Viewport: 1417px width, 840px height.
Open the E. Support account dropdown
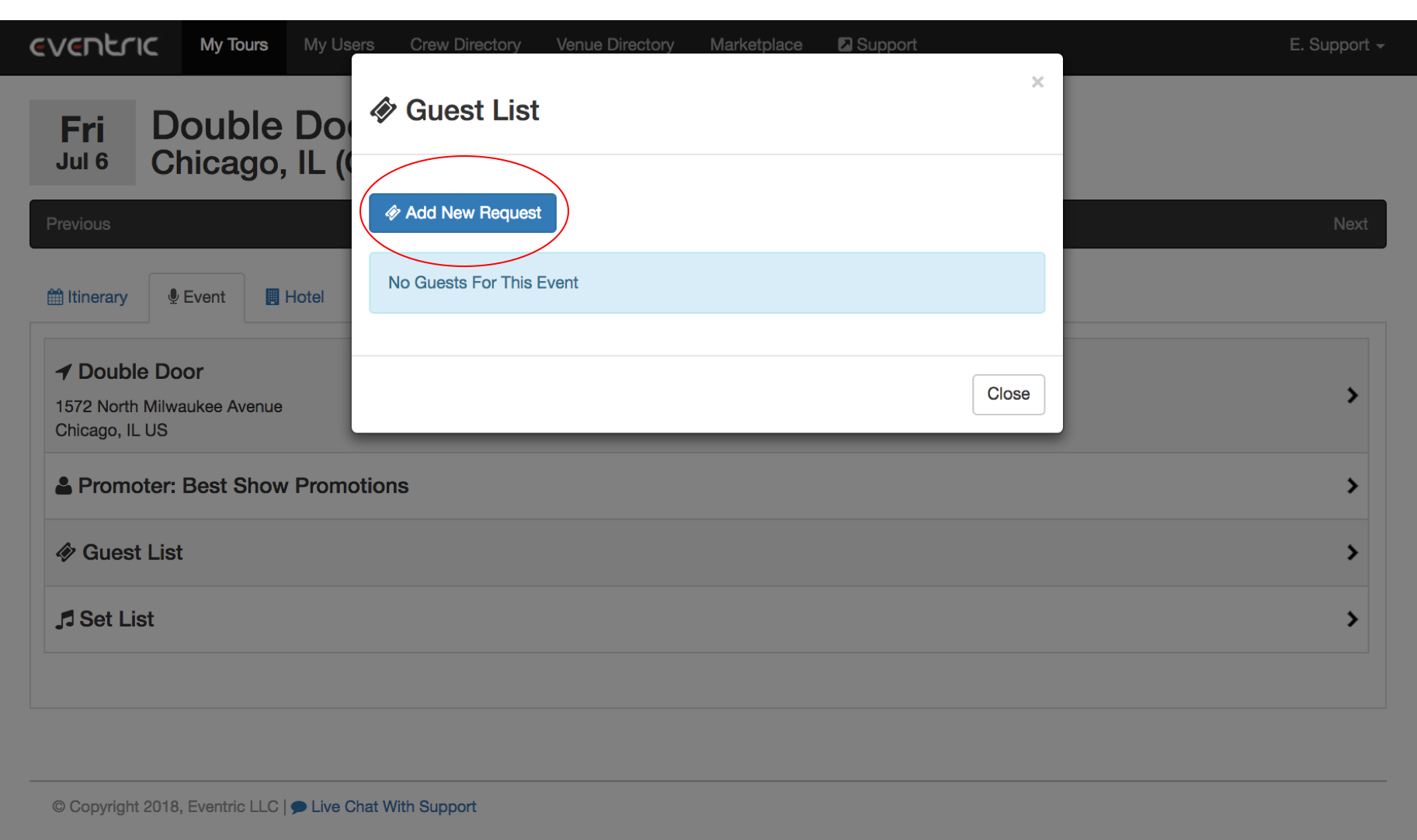(1337, 45)
